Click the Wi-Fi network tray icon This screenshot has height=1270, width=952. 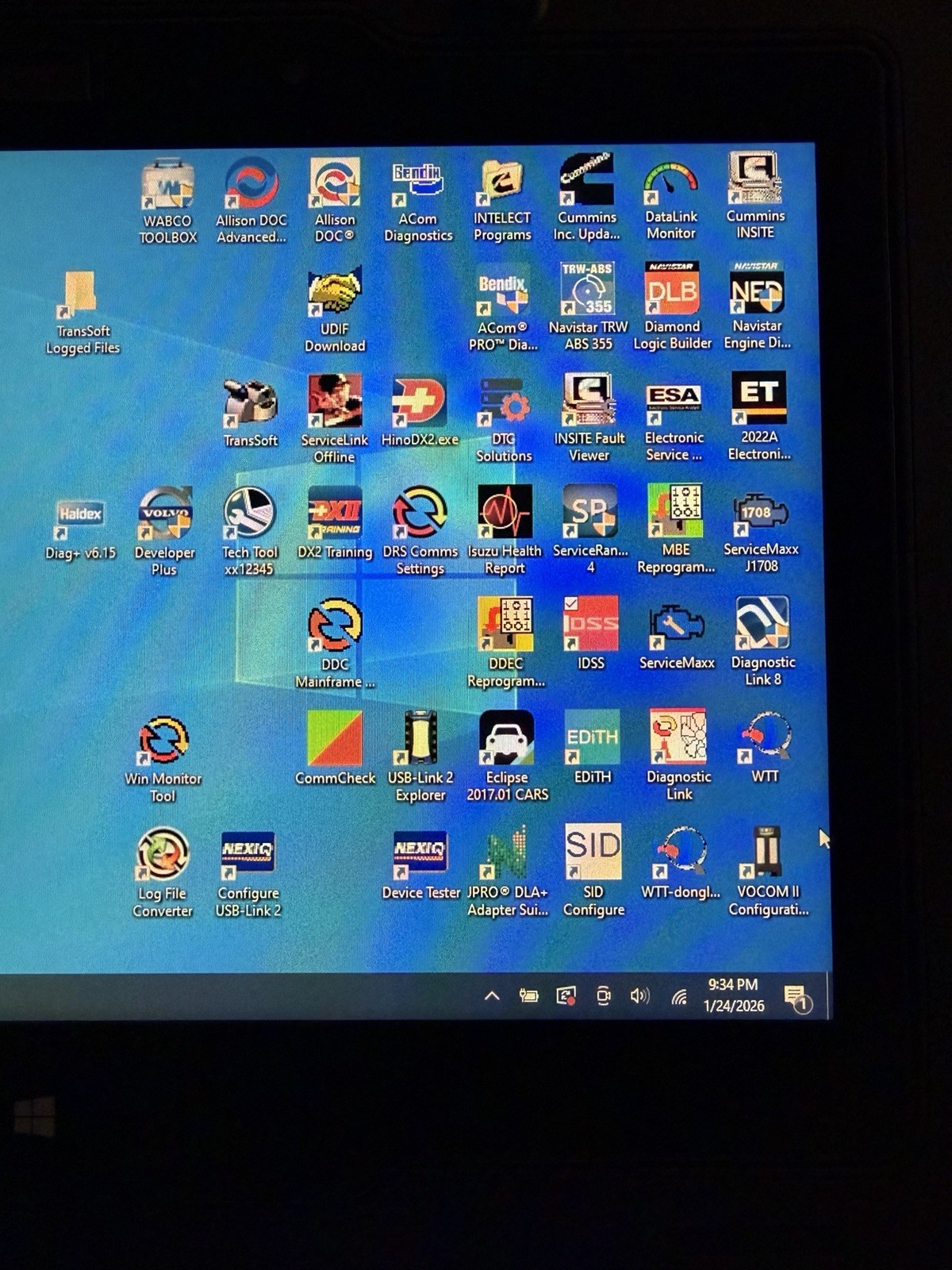679,997
